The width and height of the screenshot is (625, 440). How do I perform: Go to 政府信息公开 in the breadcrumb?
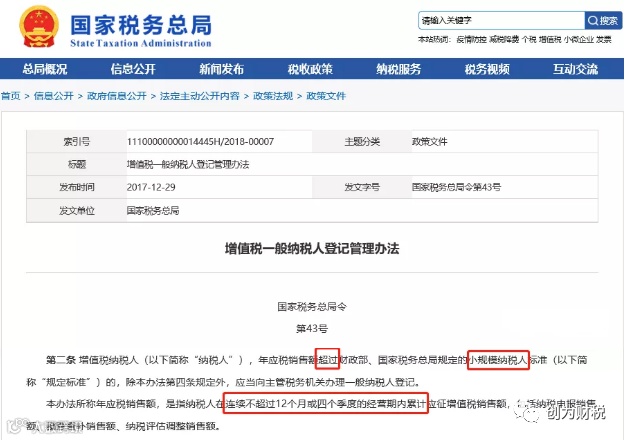coord(117,96)
